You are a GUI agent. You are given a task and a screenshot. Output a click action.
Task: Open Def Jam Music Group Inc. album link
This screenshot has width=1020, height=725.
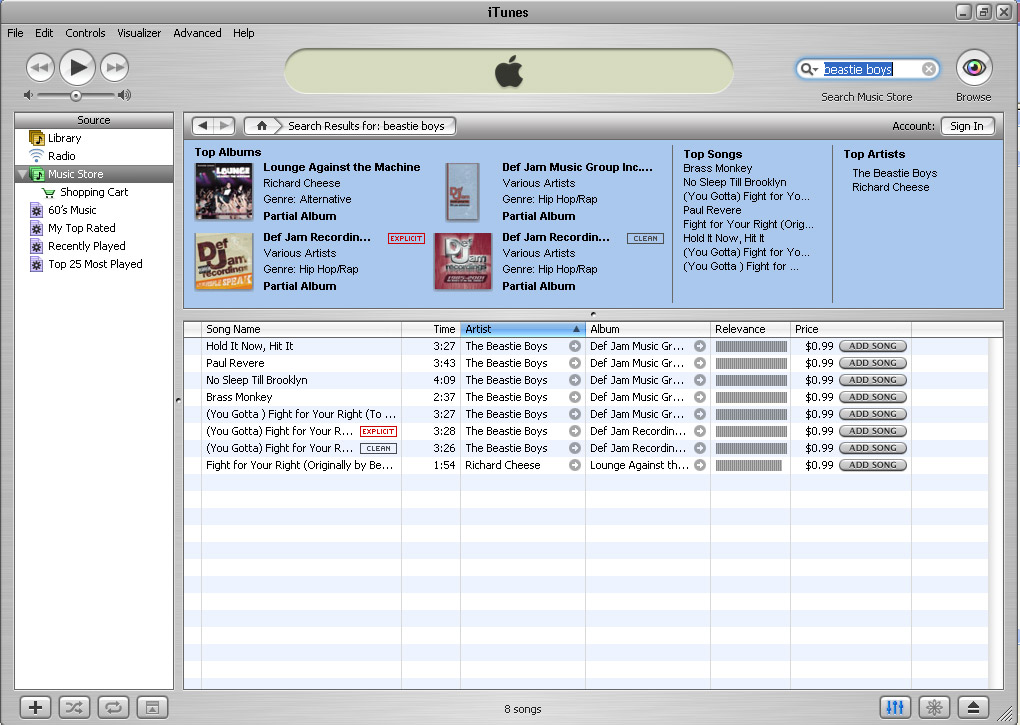[577, 167]
